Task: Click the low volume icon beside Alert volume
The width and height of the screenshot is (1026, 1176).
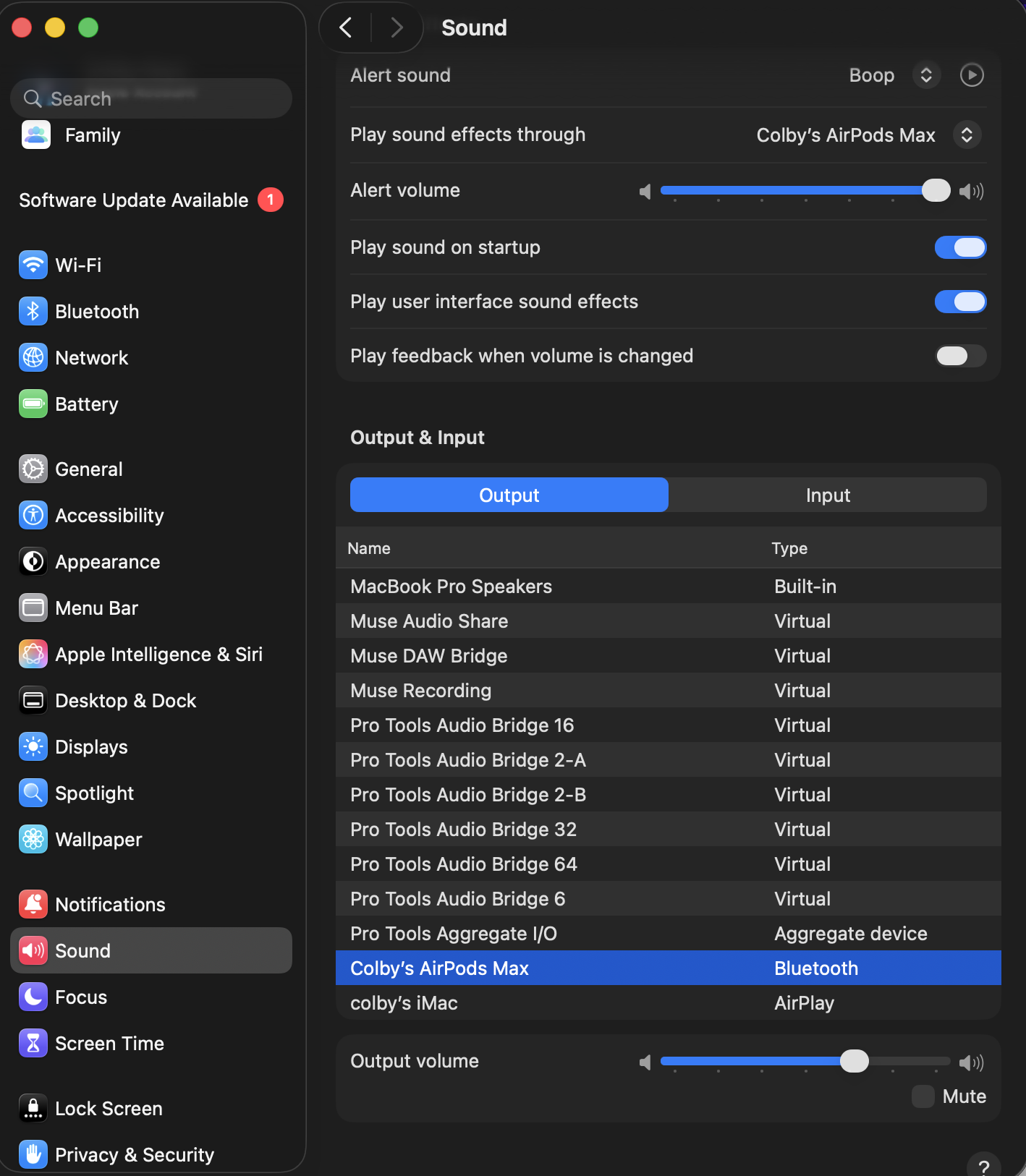Action: (x=645, y=191)
